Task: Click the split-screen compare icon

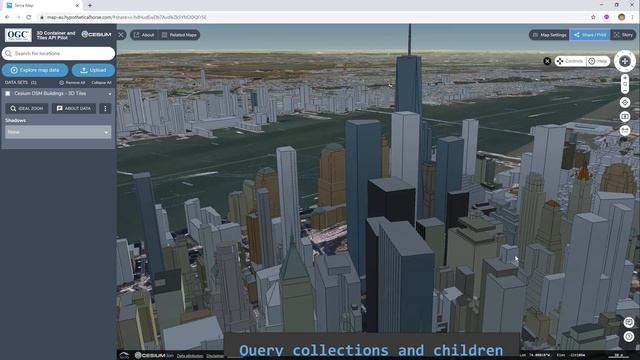Action: tap(625, 117)
